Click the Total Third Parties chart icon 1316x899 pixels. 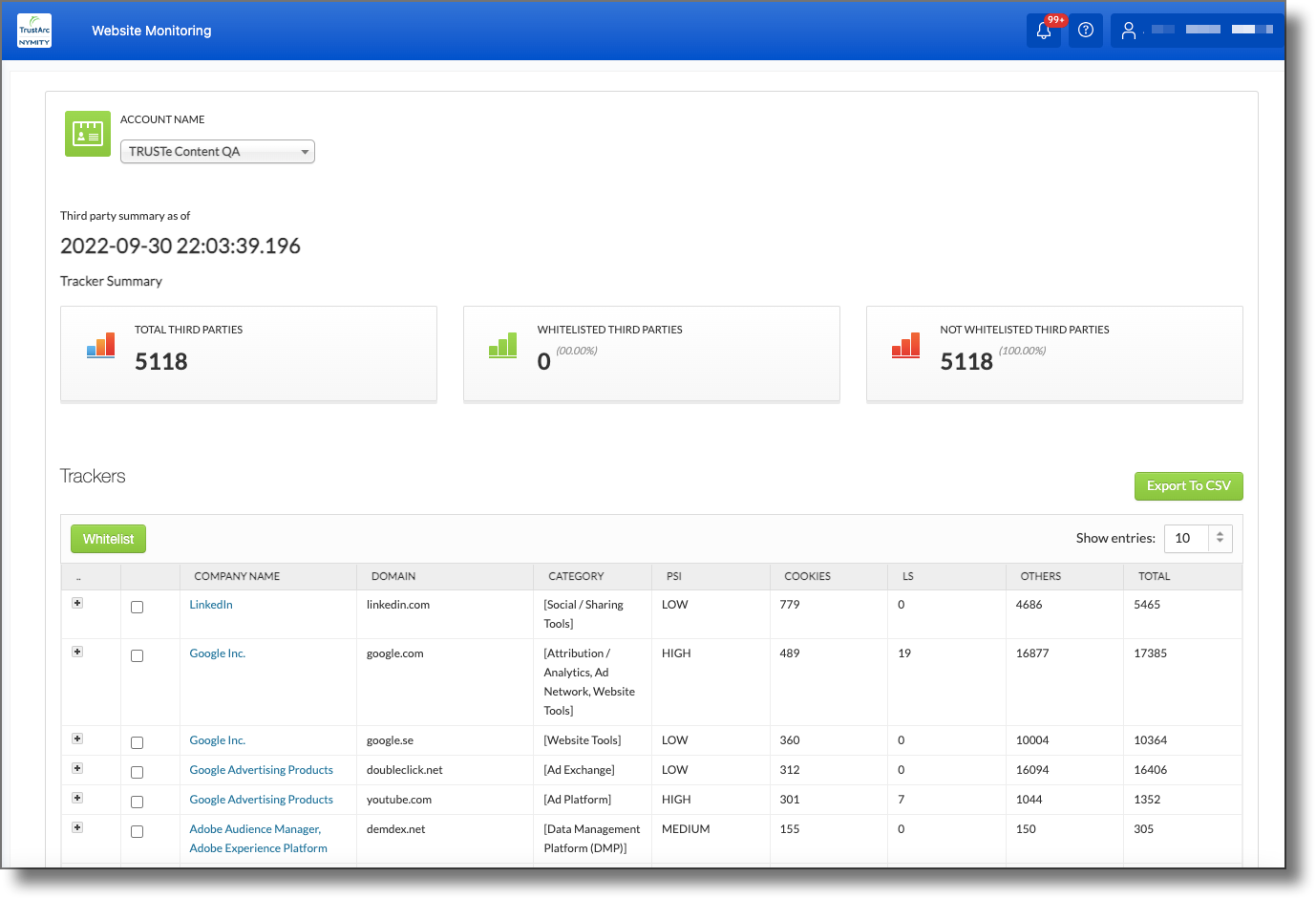pyautogui.click(x=99, y=346)
